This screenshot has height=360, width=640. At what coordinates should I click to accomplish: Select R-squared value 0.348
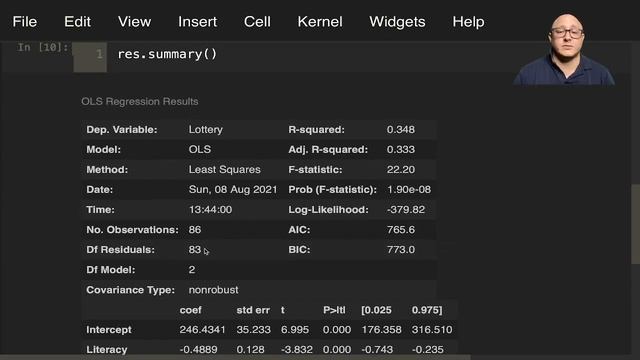[x=400, y=130]
